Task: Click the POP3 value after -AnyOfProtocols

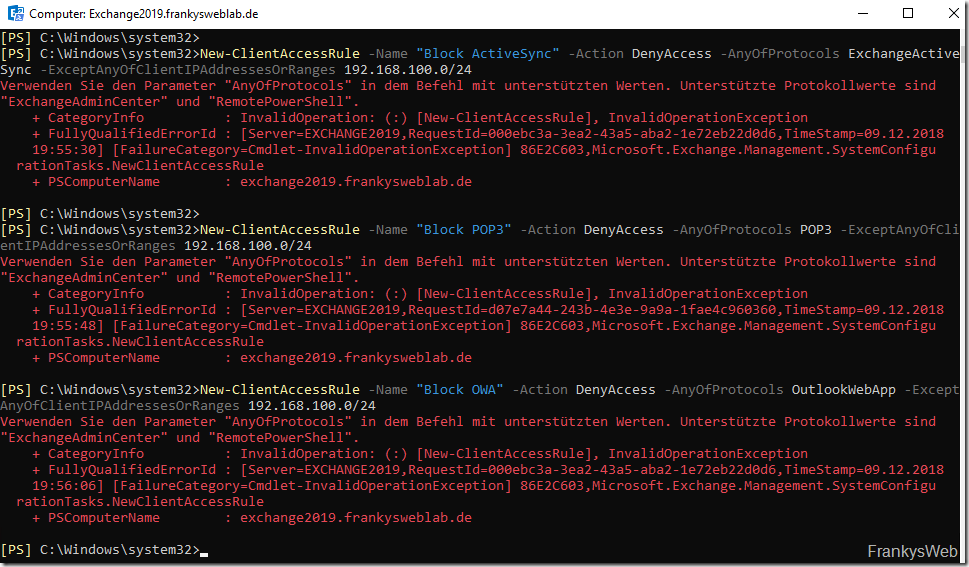Action: click(815, 230)
